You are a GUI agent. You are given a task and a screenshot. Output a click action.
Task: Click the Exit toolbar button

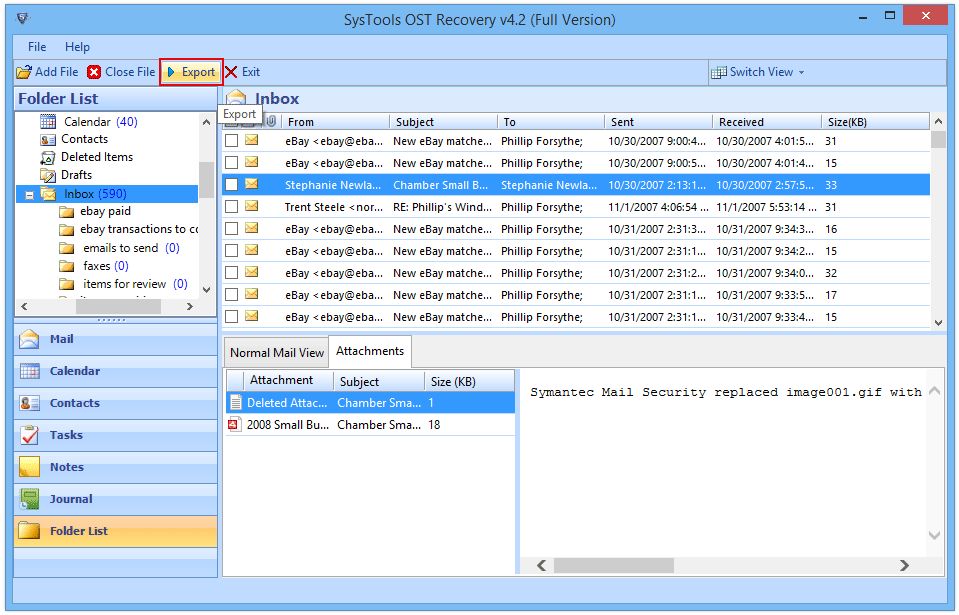pos(243,72)
